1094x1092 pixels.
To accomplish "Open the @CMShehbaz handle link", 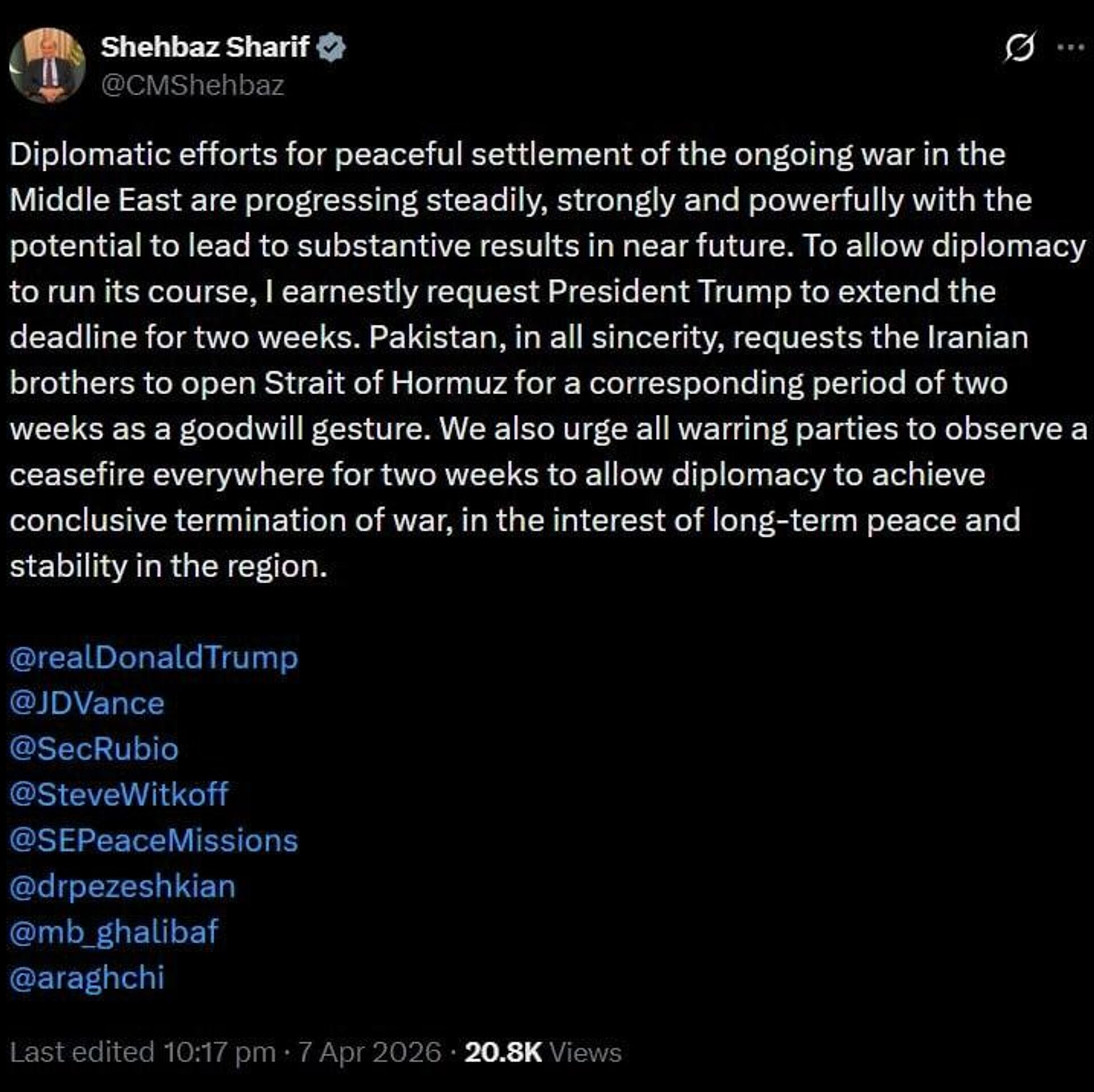I will (x=193, y=85).
